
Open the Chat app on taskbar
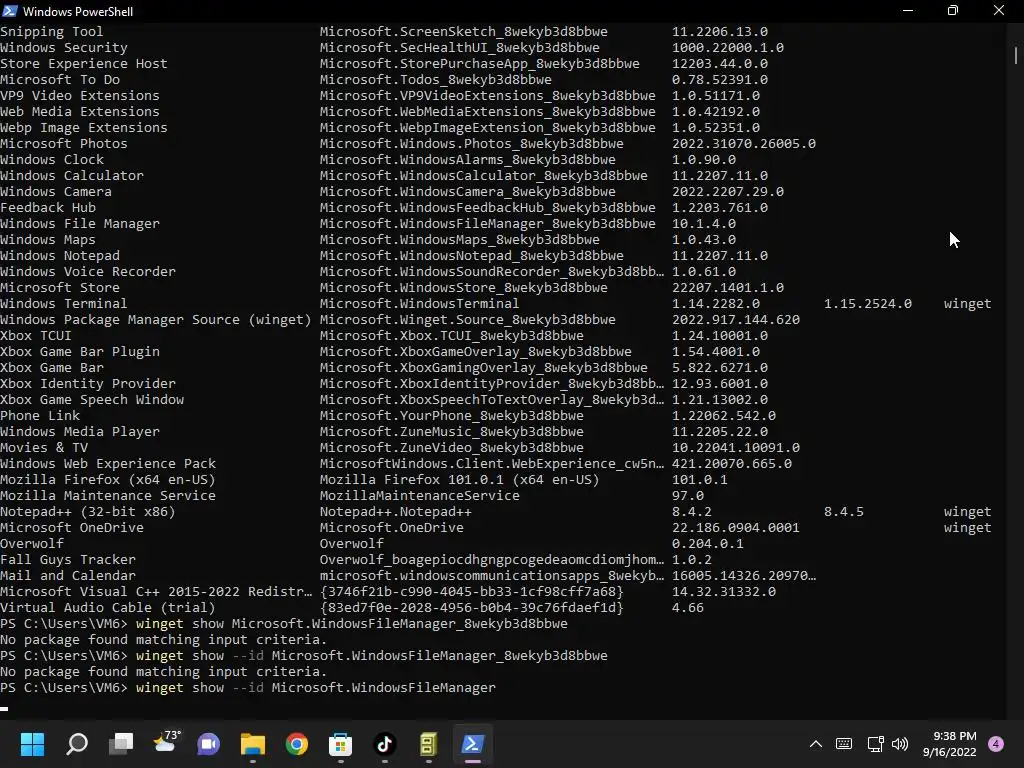209,744
